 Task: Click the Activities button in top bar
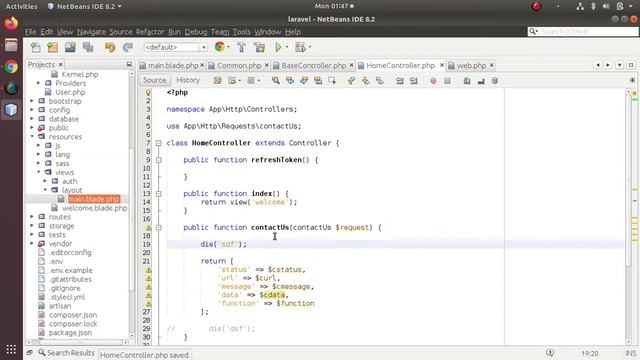[x=22, y=6]
